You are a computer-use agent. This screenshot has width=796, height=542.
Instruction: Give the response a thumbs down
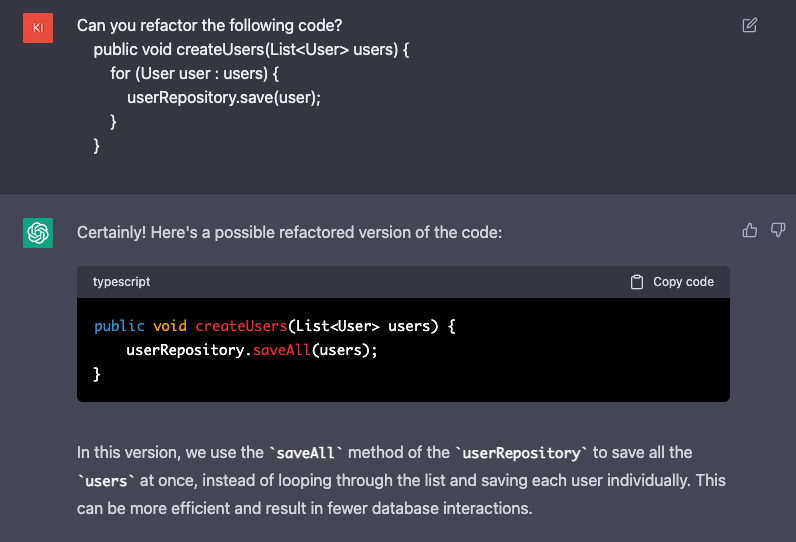778,230
